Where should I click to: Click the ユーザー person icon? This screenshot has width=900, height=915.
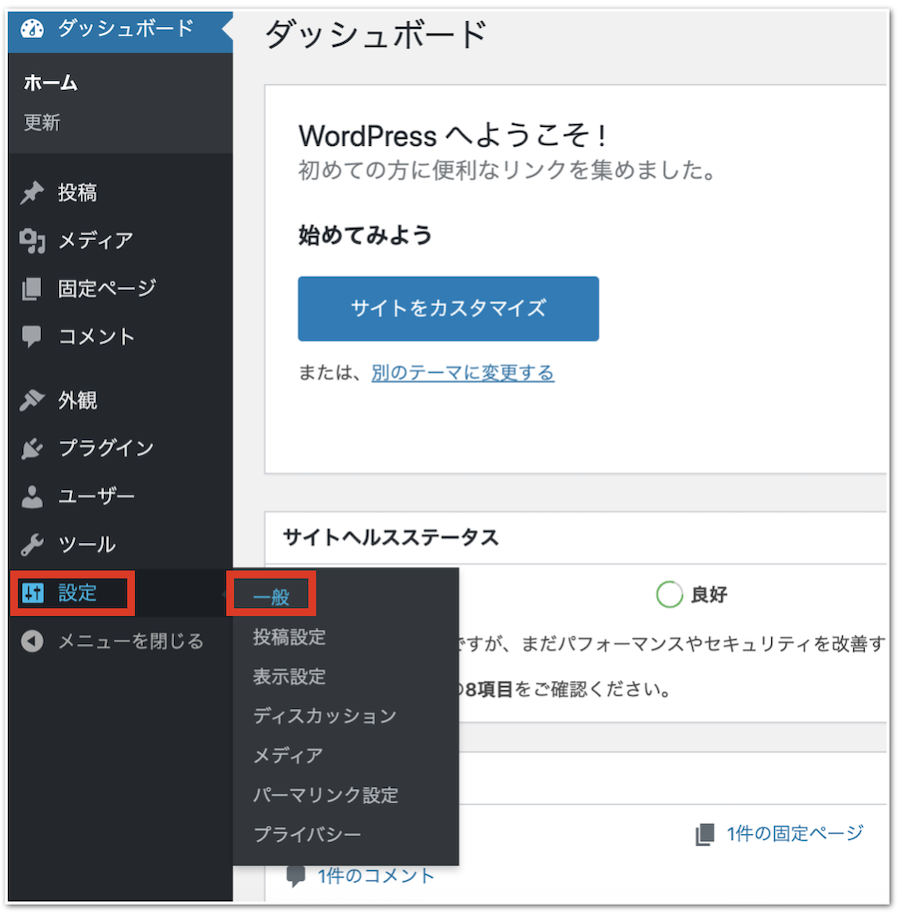33,497
